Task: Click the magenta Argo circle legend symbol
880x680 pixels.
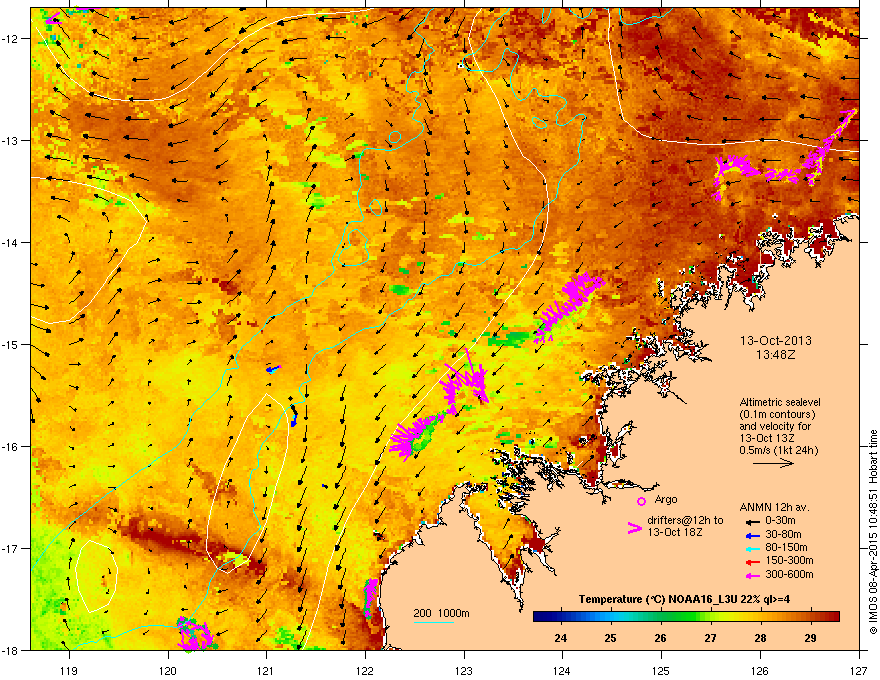Action: coord(641,501)
